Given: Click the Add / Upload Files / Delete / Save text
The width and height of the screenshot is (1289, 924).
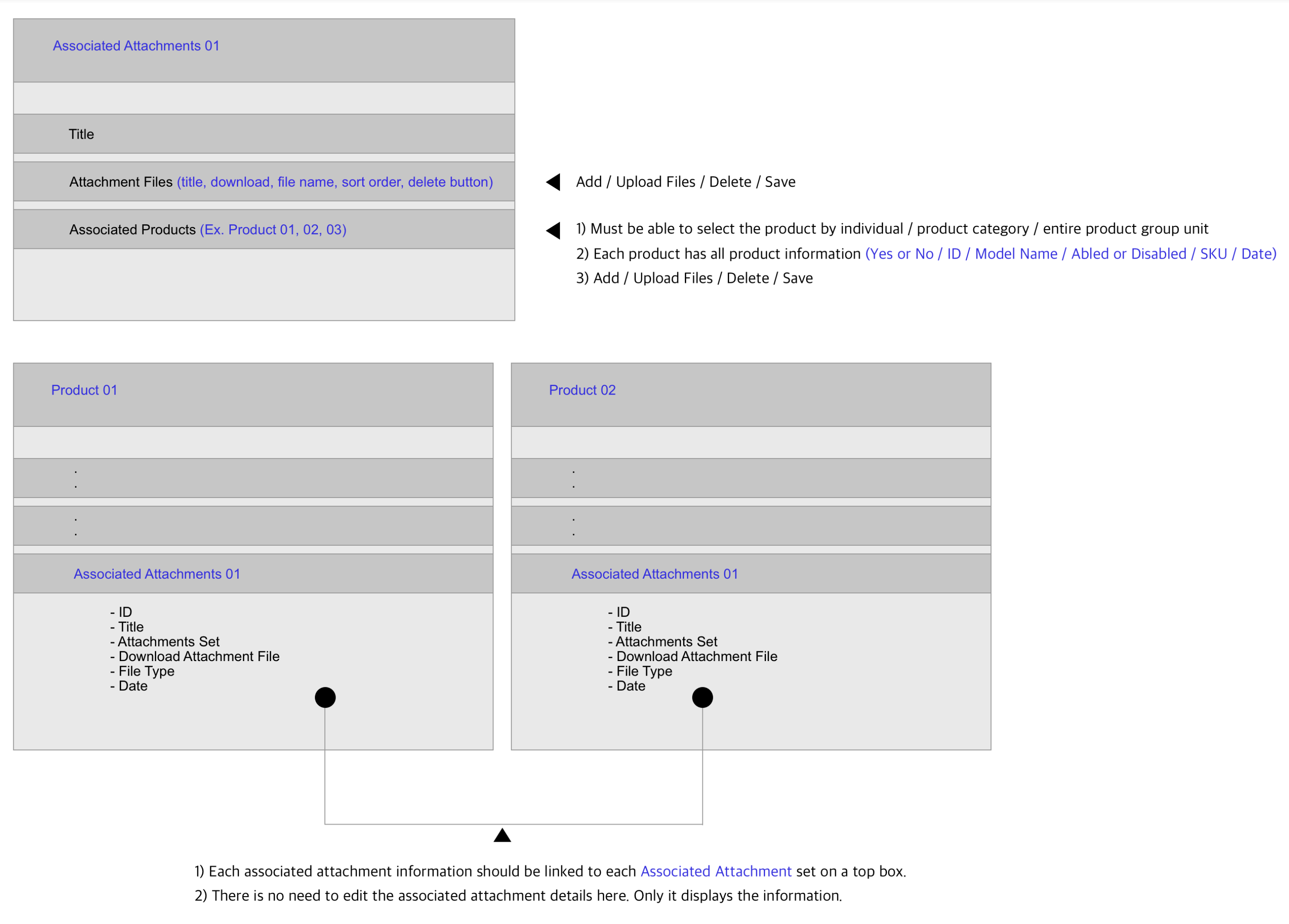Looking at the screenshot, I should tap(685, 182).
